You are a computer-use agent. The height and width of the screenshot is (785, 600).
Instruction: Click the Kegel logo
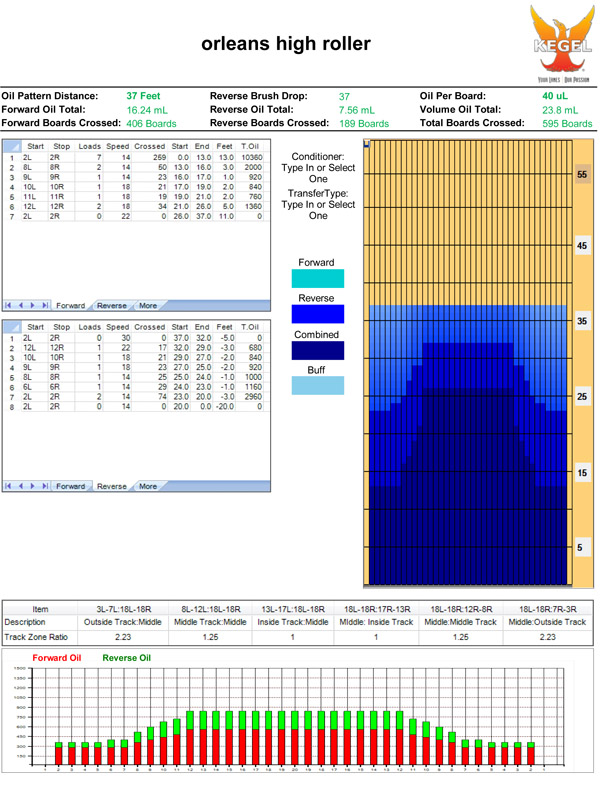557,42
